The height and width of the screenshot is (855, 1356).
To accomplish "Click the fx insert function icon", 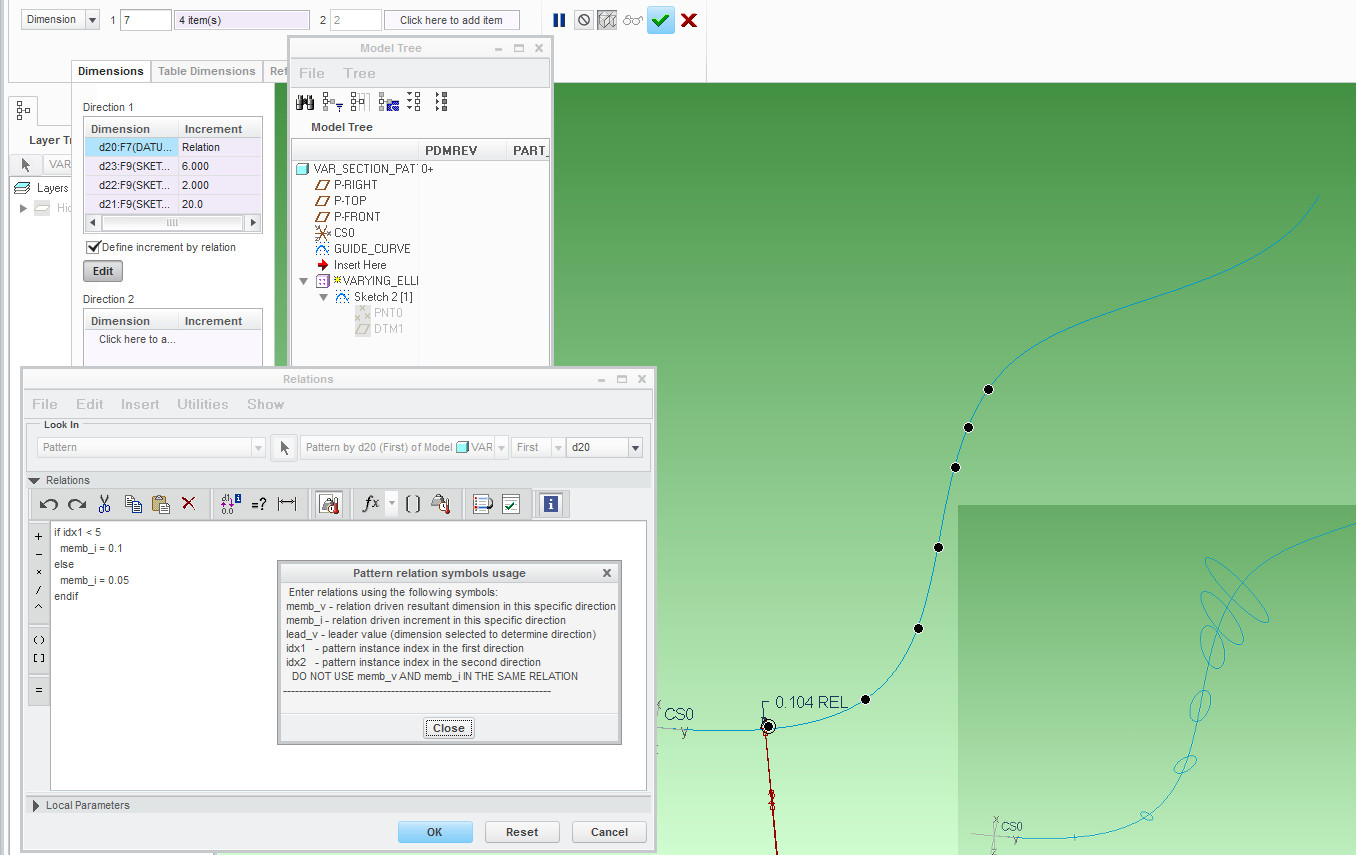I will [x=371, y=504].
